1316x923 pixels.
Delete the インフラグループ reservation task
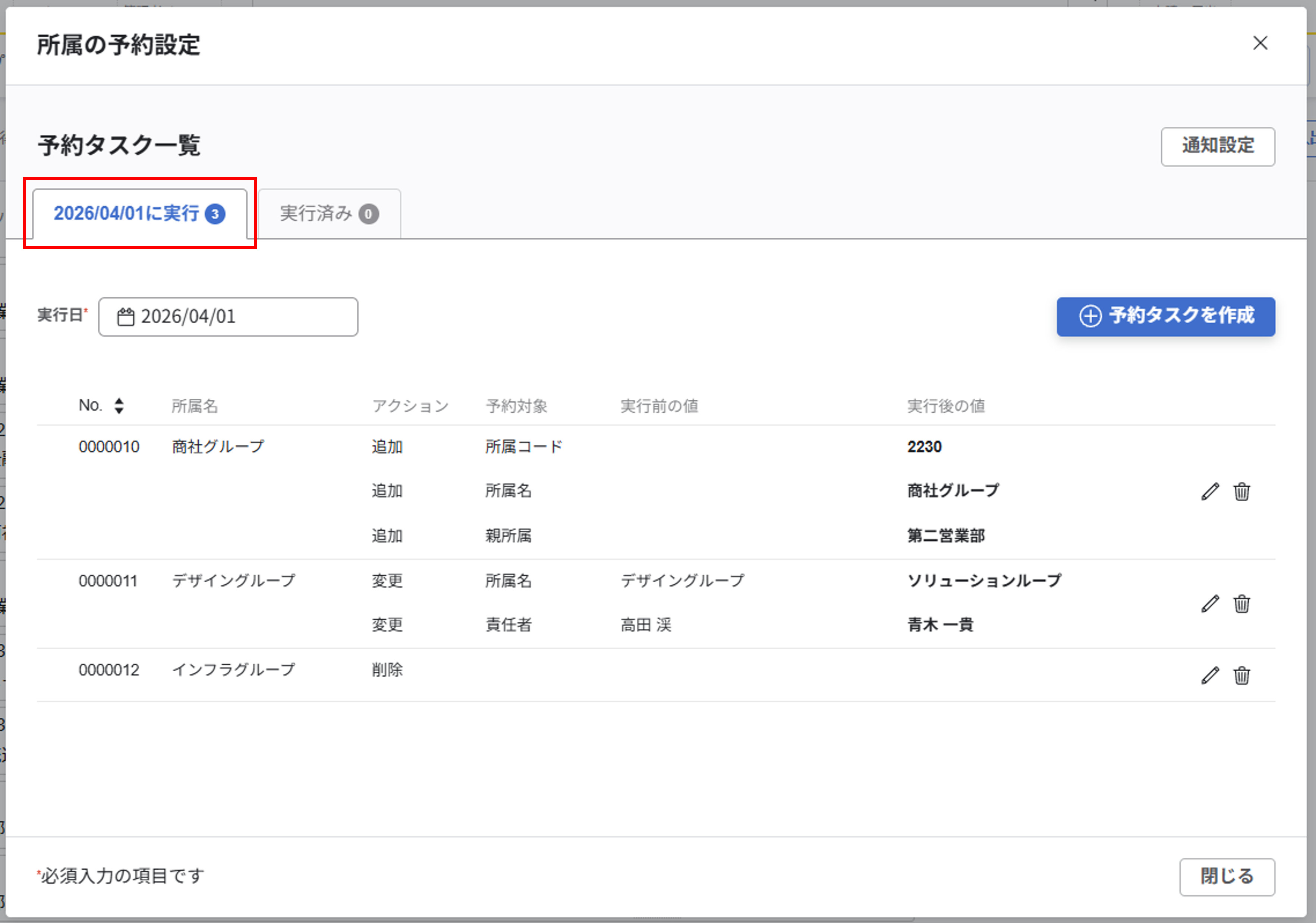click(x=1241, y=675)
